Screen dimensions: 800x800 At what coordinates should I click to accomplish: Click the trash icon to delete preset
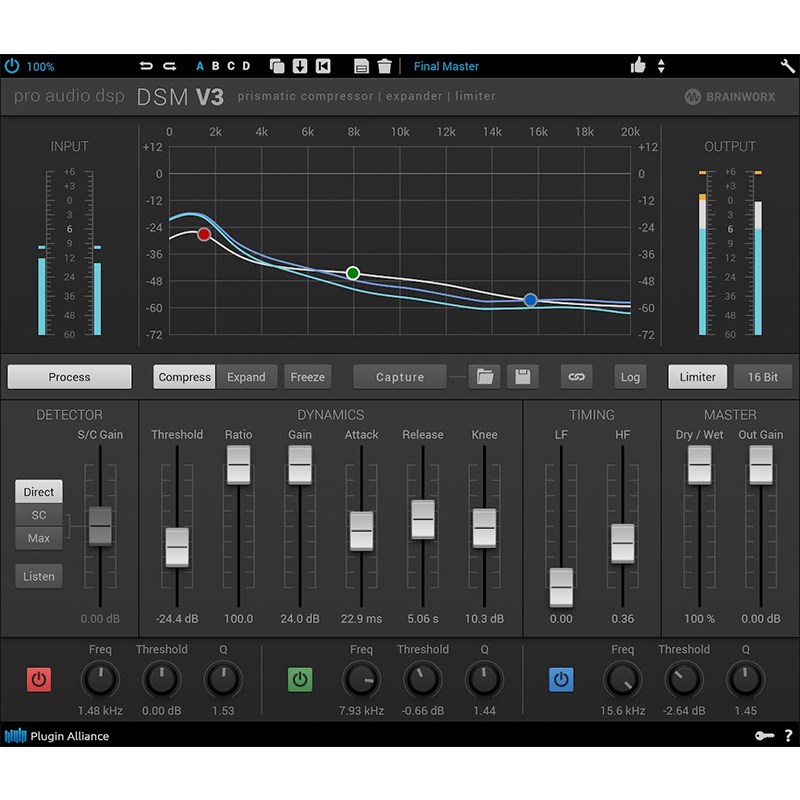[385, 67]
